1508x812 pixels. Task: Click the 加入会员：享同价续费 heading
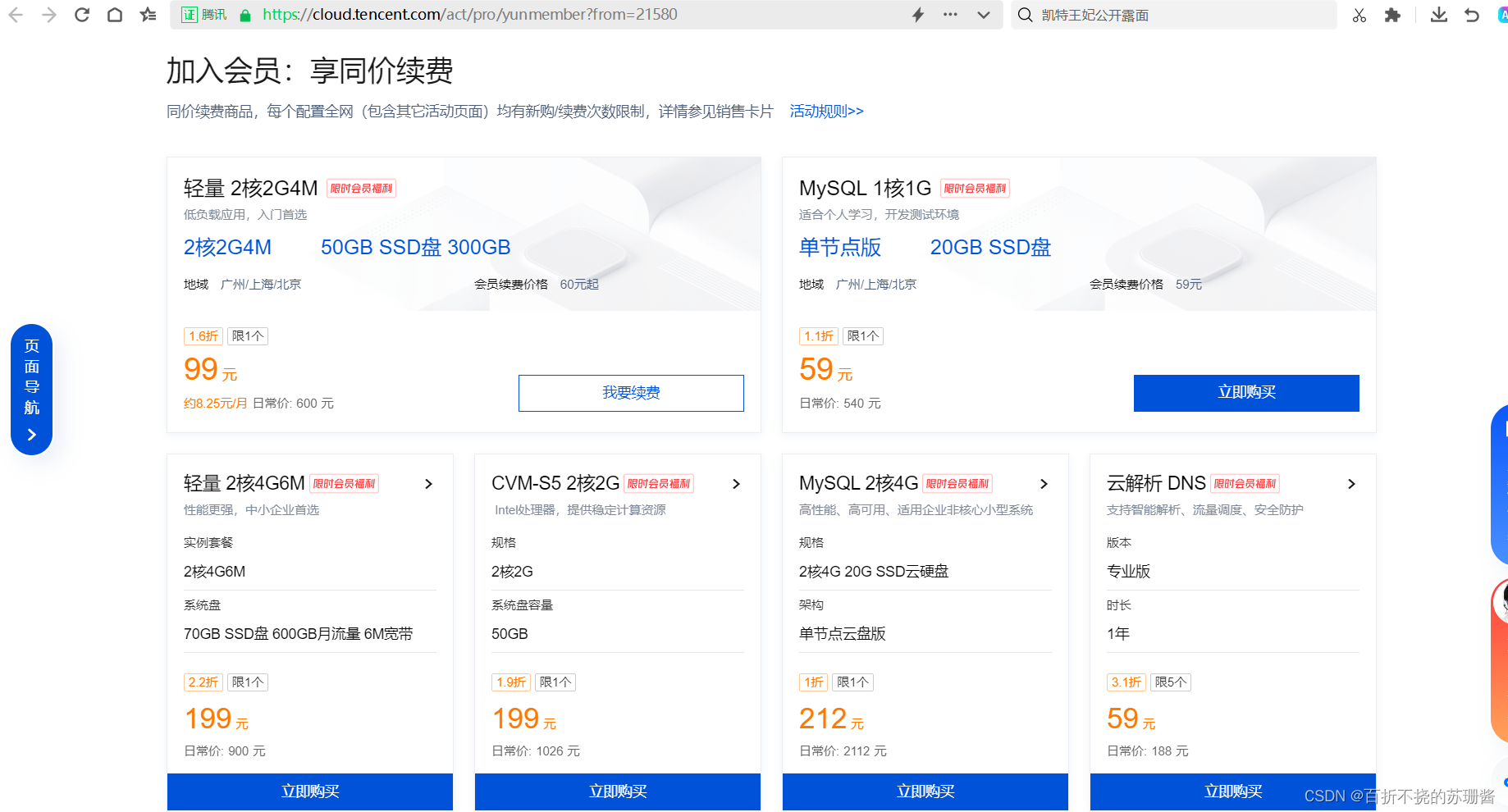coord(310,71)
